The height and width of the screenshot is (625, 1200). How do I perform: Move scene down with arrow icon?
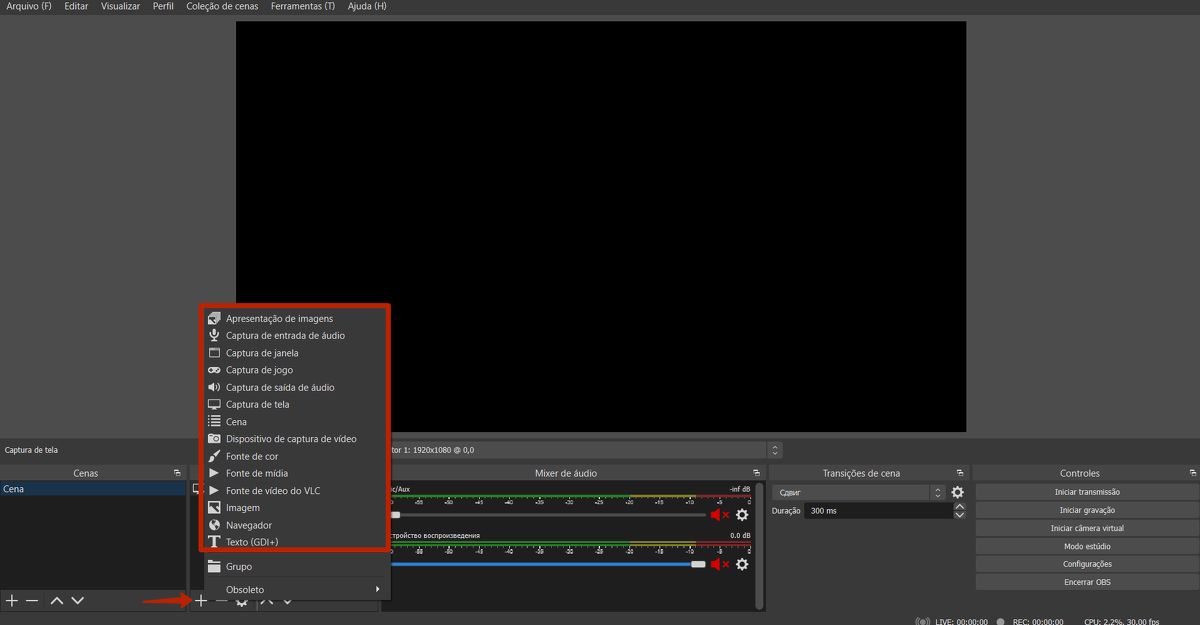pyautogui.click(x=78, y=601)
